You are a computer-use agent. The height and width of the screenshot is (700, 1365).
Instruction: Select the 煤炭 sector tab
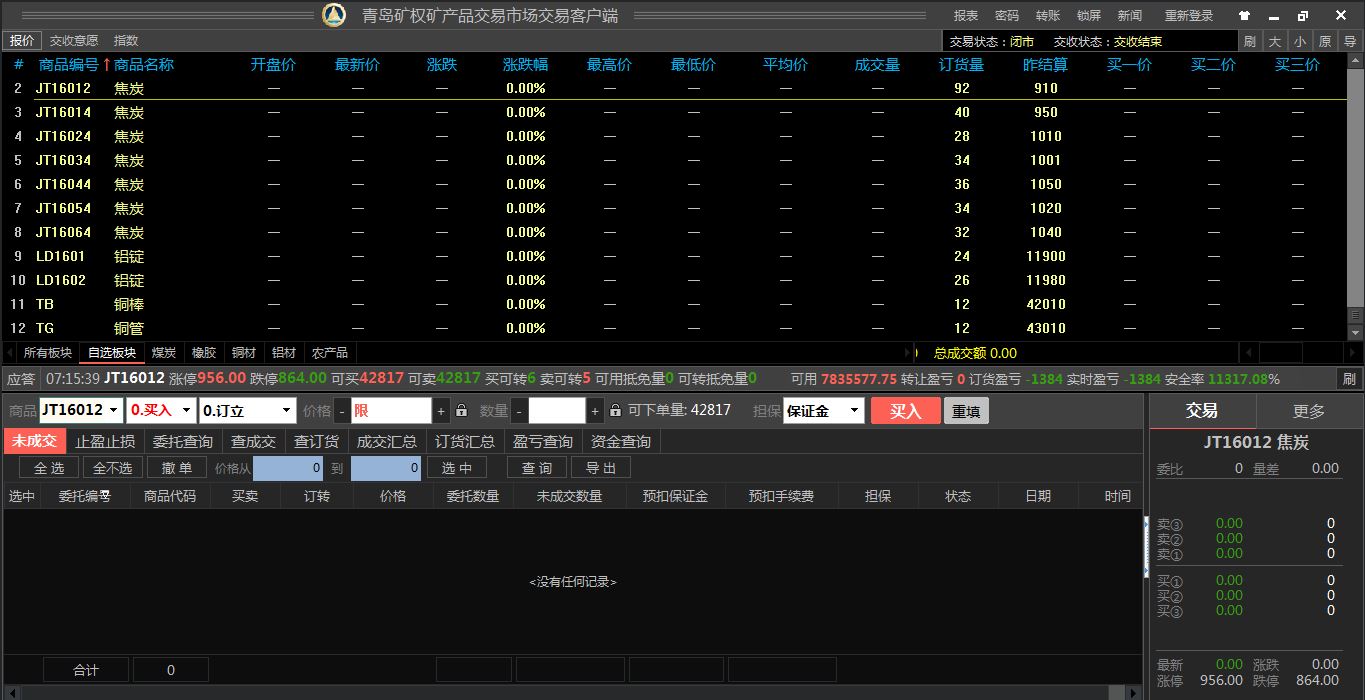pyautogui.click(x=163, y=353)
